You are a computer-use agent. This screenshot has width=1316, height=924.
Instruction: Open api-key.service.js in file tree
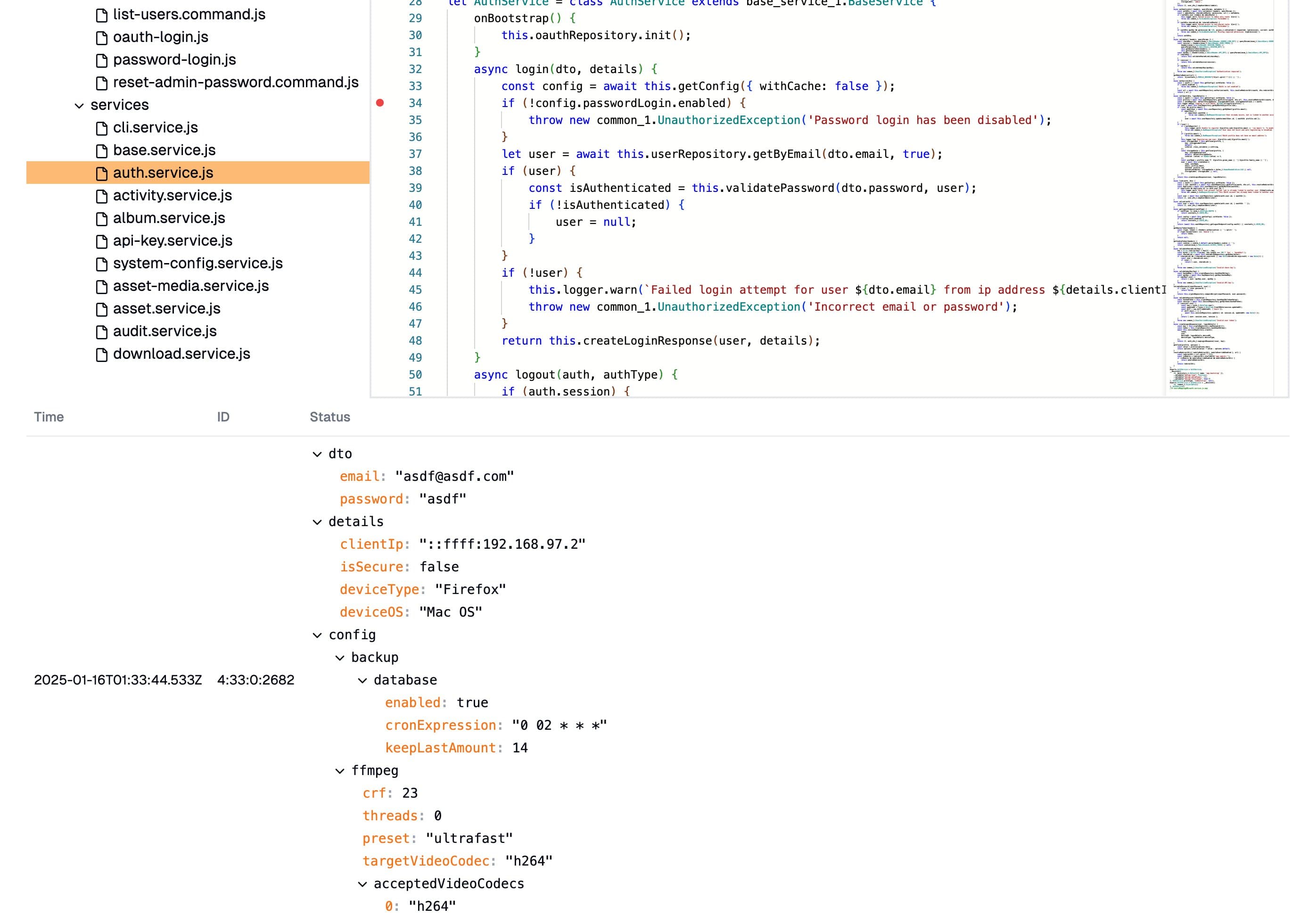[x=172, y=241]
